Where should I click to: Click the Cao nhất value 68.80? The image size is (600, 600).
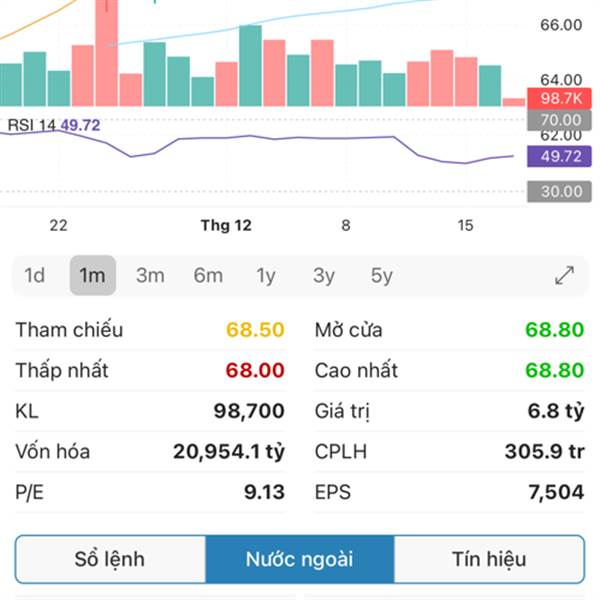(x=554, y=370)
